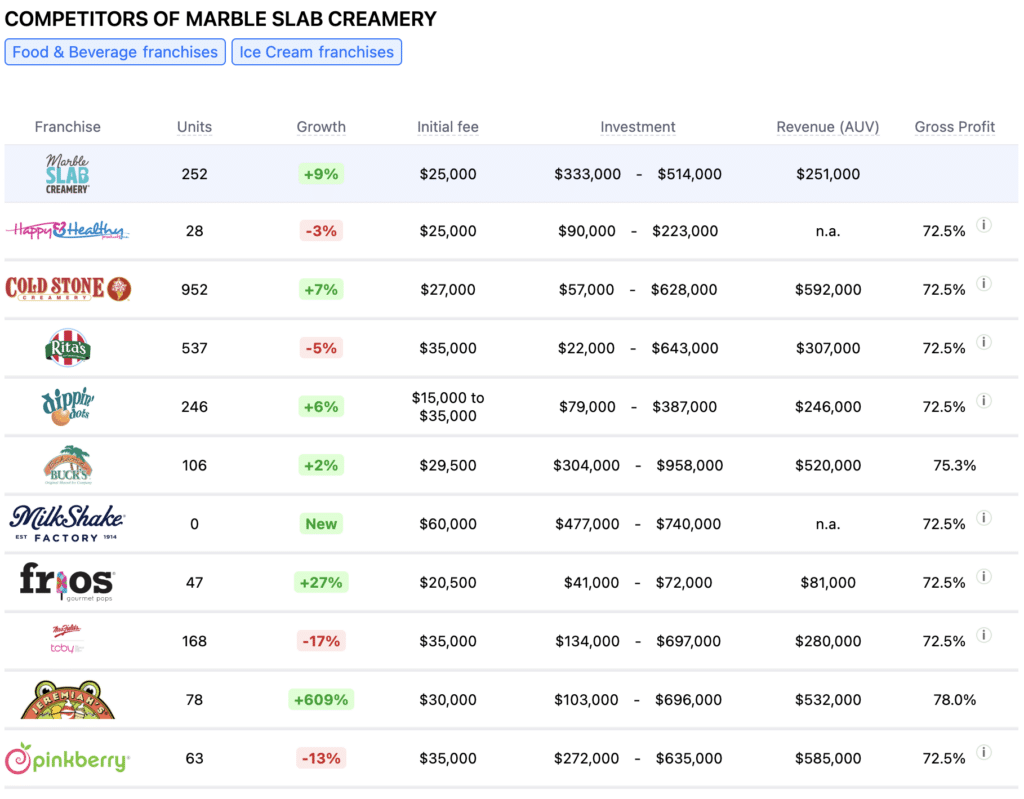Select the Frios gourmet pops logo
This screenshot has height=799, width=1024.
[x=67, y=582]
